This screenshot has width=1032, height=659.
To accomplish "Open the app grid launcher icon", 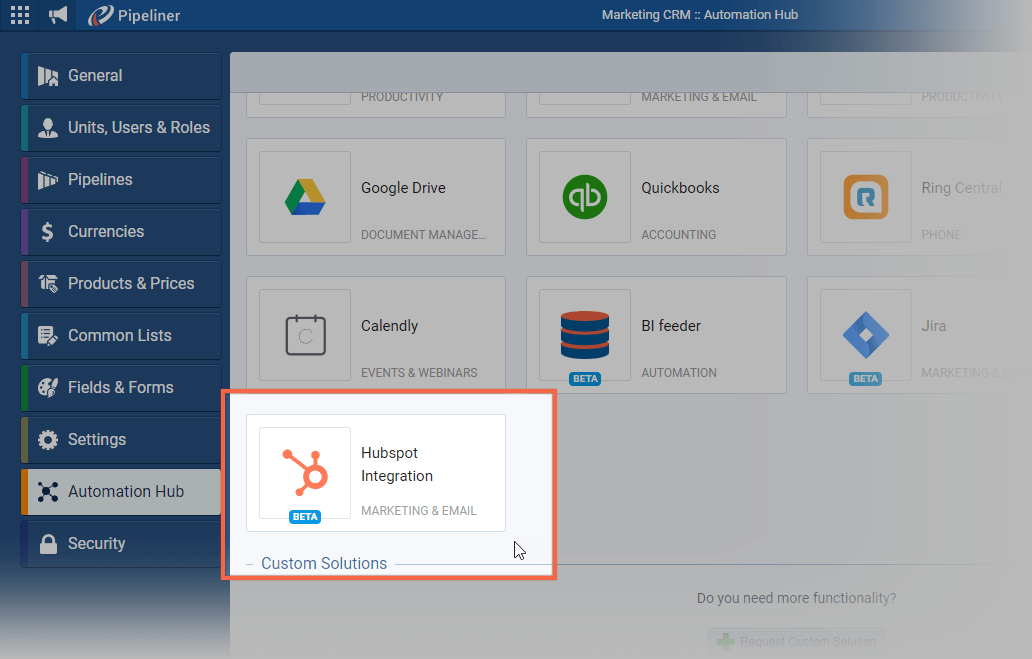I will [20, 15].
